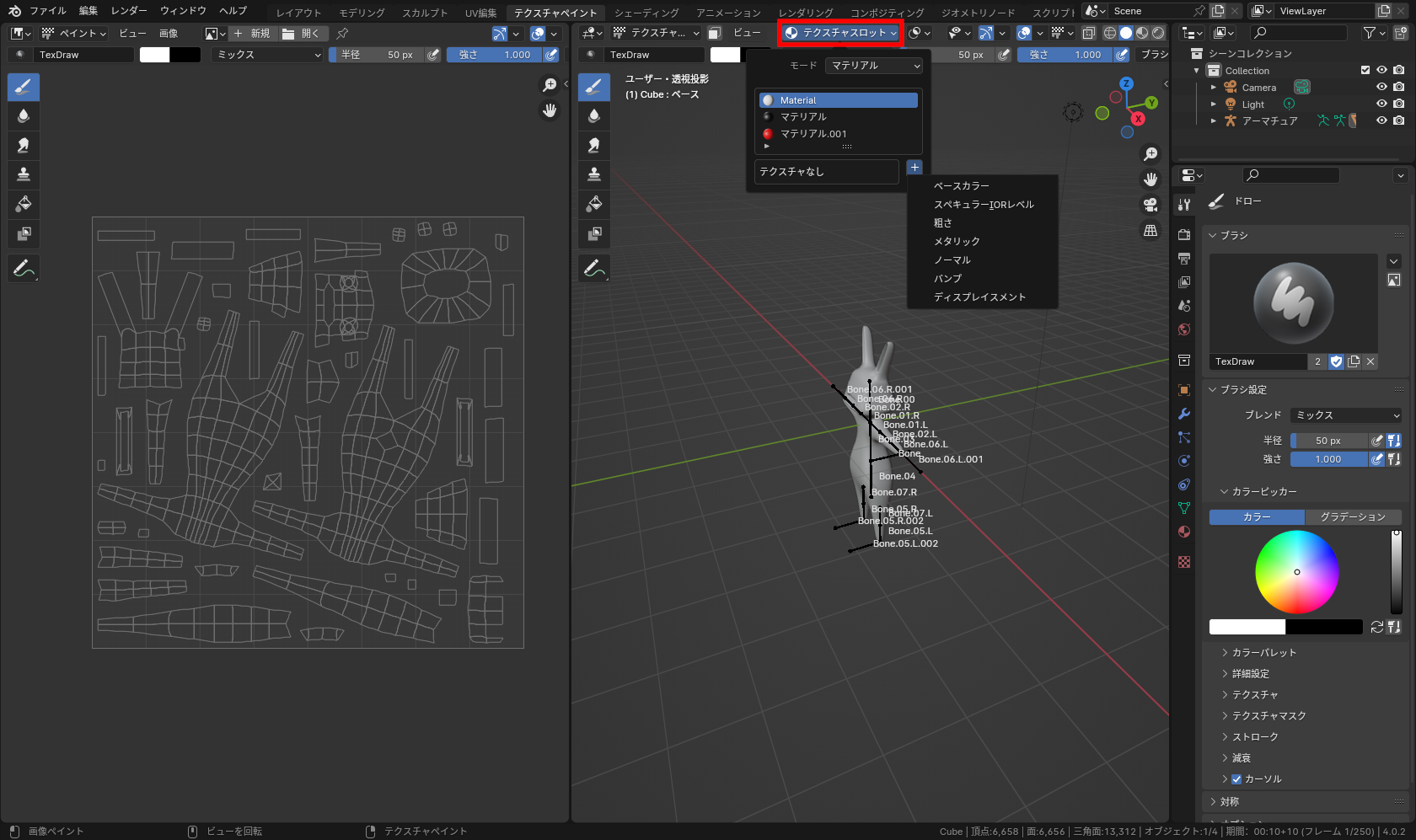Image resolution: width=1416 pixels, height=840 pixels.
Task: Select the Fill tool in the 3D viewport toolbar
Action: pyautogui.click(x=594, y=203)
